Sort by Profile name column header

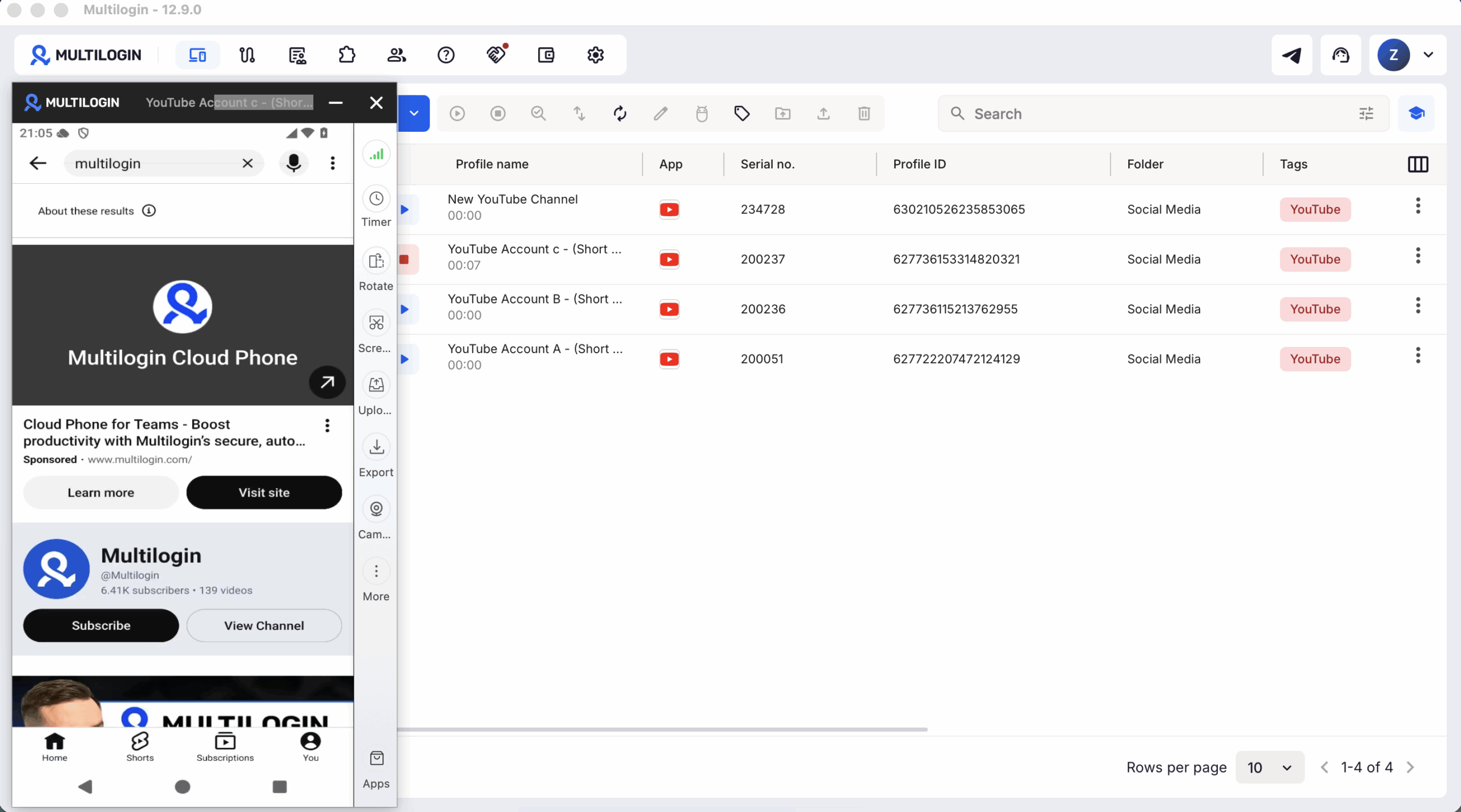click(x=492, y=164)
